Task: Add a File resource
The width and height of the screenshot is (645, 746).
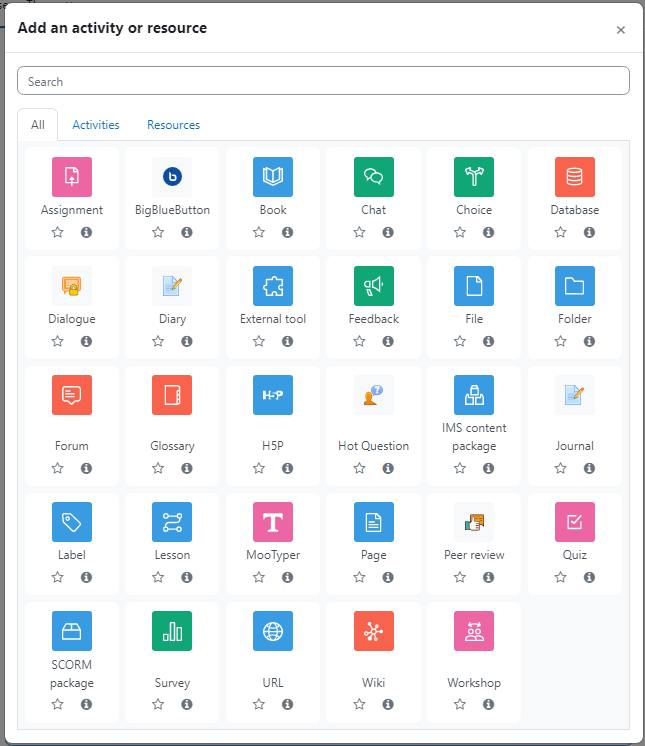Action: click(474, 285)
